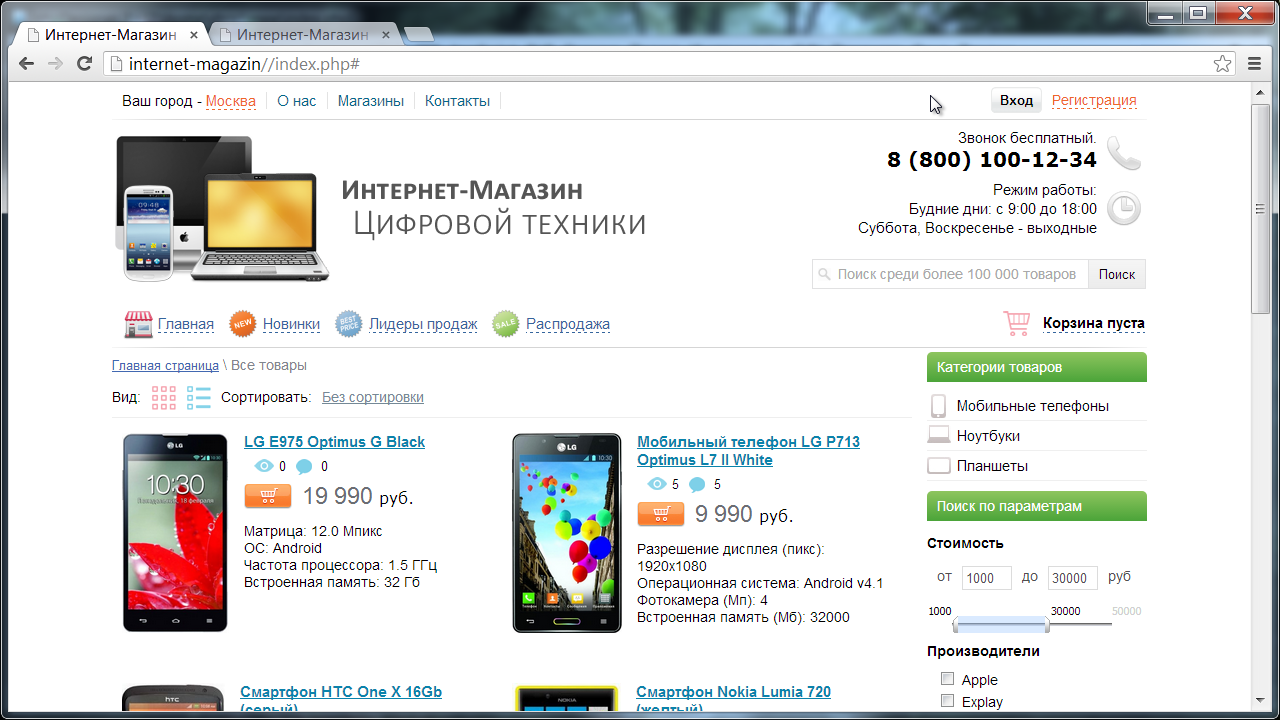This screenshot has height=720, width=1280.
Task: Click the right price slider handle
Action: click(1046, 625)
